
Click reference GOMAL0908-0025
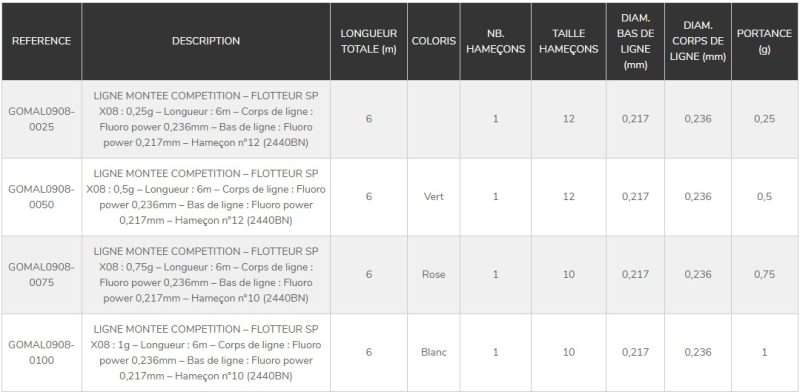pos(41,119)
